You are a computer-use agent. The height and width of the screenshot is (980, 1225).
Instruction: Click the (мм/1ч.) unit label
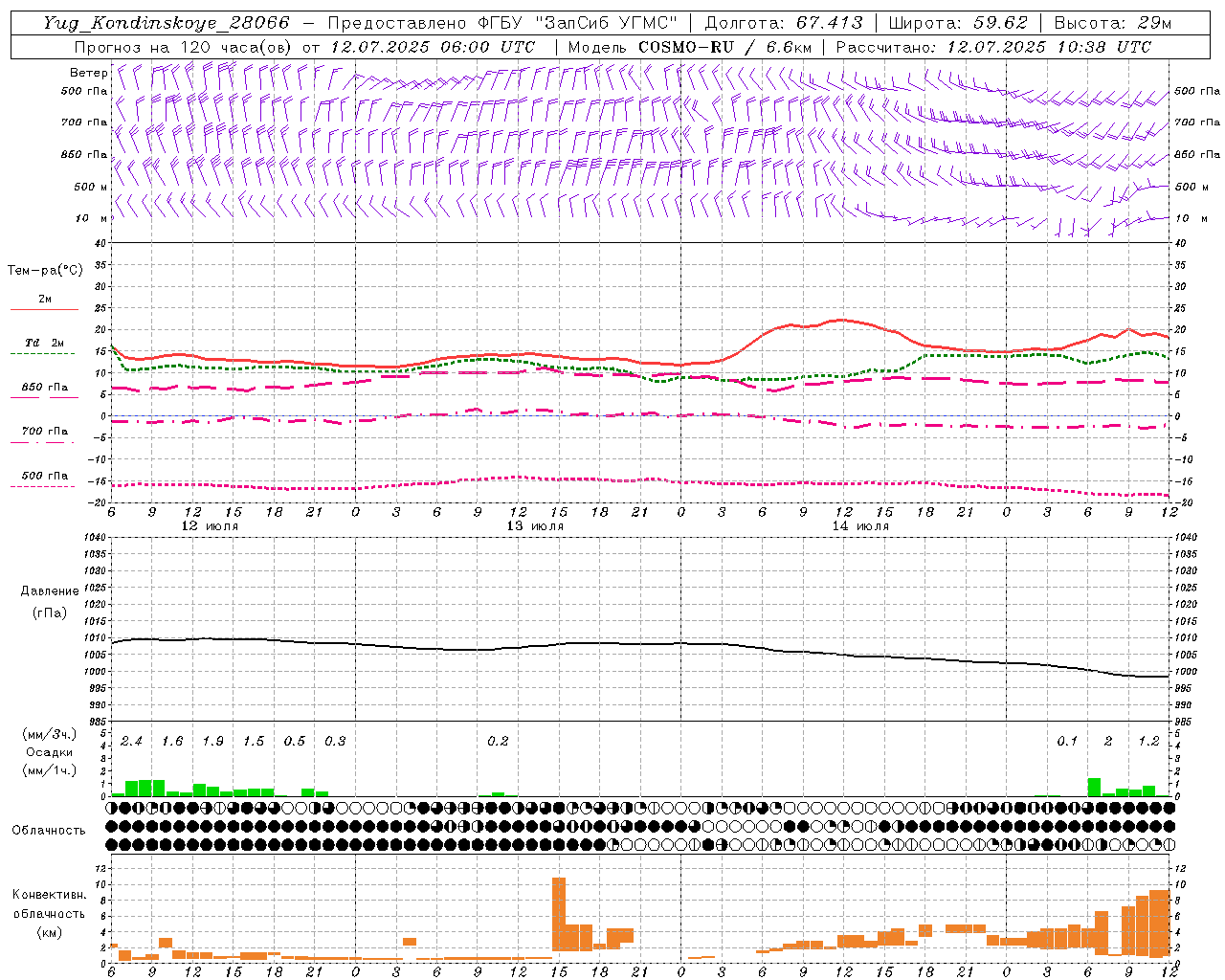click(x=49, y=770)
